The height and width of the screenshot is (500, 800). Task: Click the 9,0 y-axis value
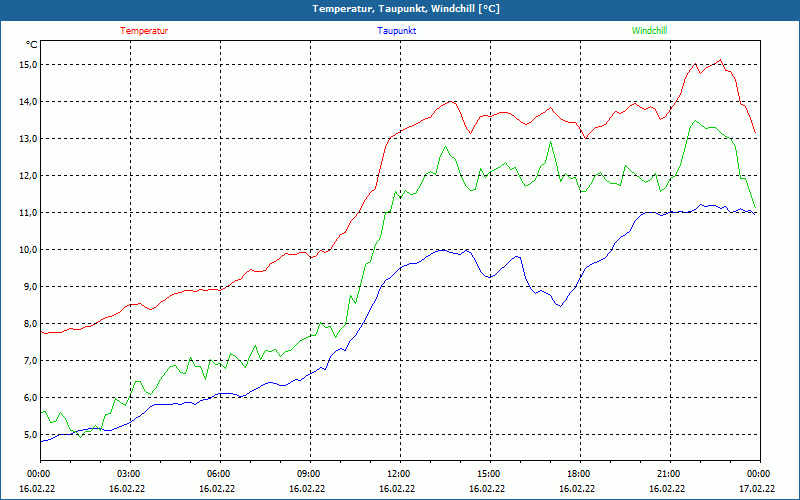pyautogui.click(x=31, y=287)
